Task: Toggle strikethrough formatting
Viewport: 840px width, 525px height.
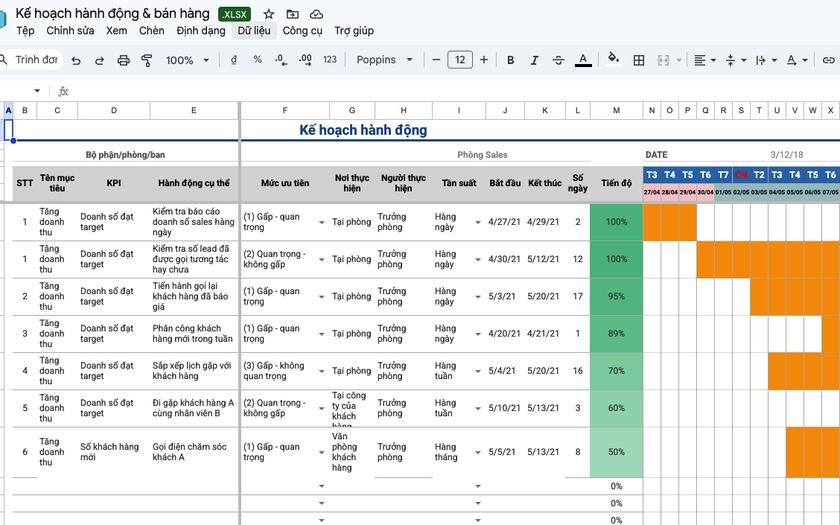Action: pyautogui.click(x=558, y=60)
